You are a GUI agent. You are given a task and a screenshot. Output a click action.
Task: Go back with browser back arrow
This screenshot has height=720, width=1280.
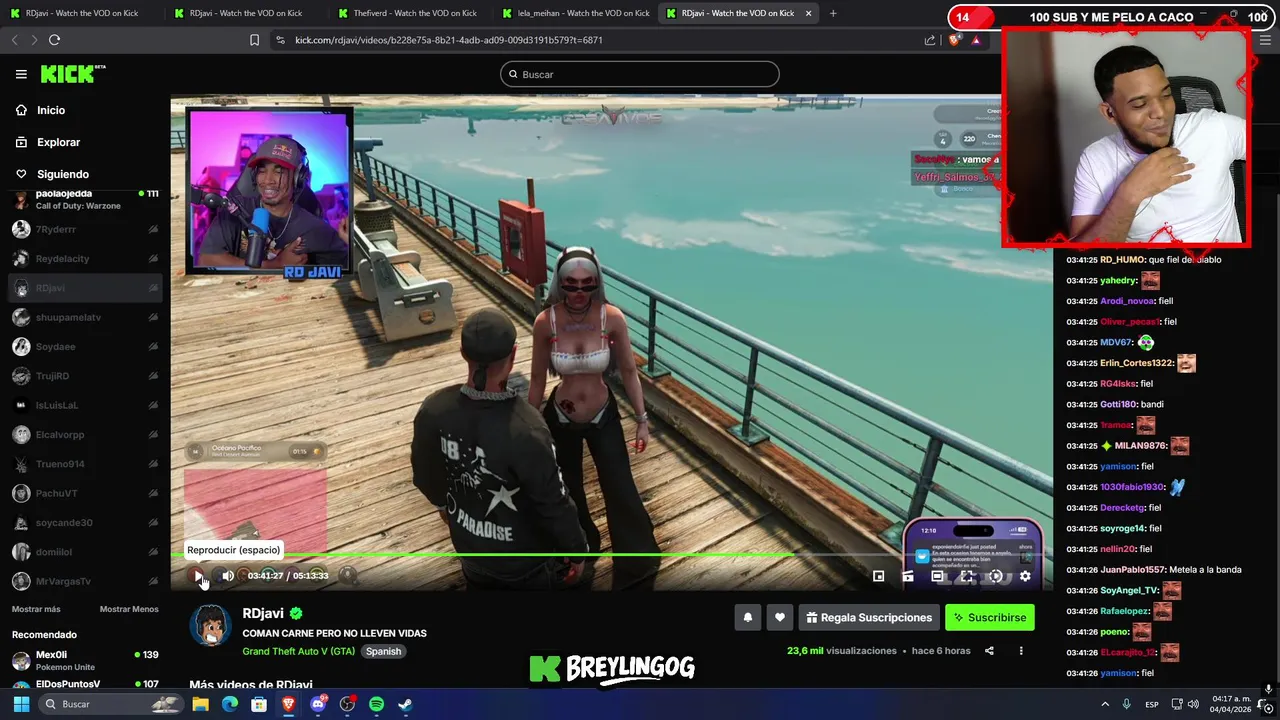point(14,40)
